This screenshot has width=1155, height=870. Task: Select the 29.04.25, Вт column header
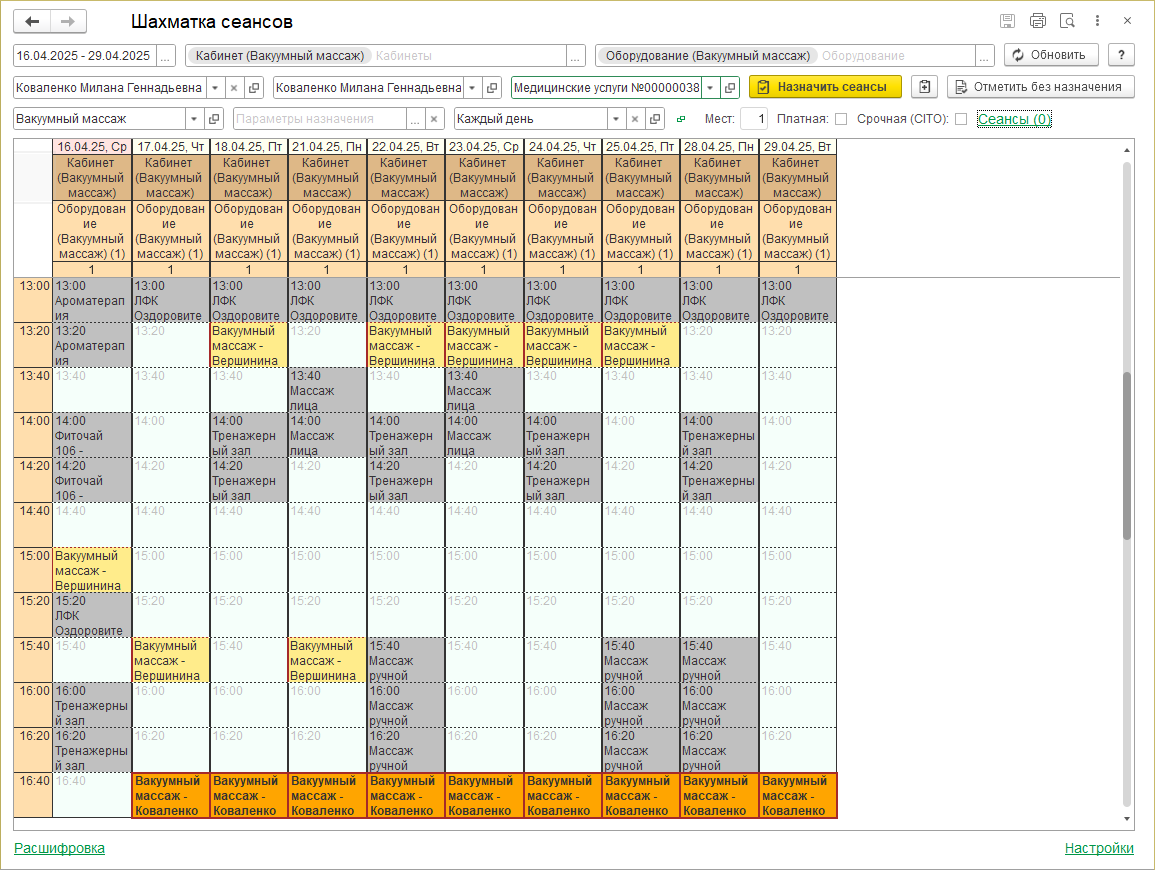click(798, 147)
